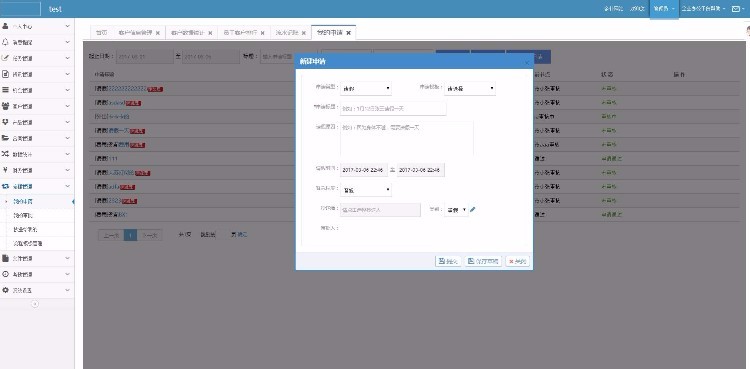Click the pencil edit icon in dialog
Image resolution: width=750 pixels, height=369 pixels.
pos(473,209)
